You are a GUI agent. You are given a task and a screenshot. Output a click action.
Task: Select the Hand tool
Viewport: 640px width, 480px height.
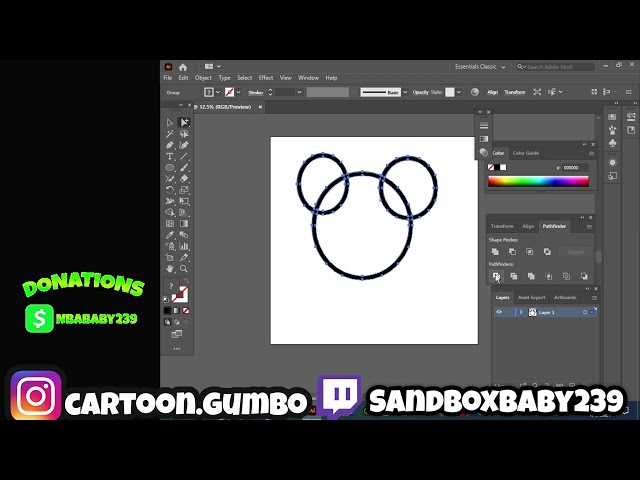click(170, 269)
